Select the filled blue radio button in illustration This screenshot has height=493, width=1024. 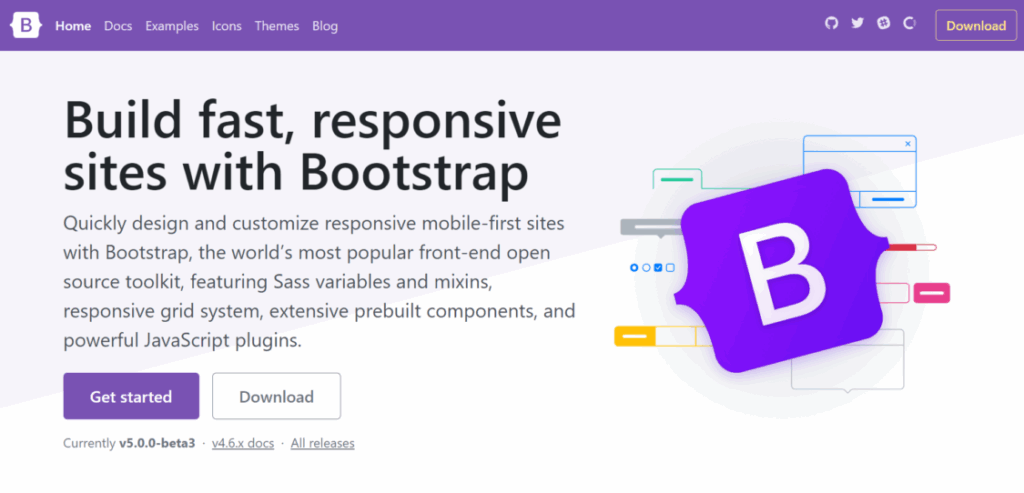(634, 268)
